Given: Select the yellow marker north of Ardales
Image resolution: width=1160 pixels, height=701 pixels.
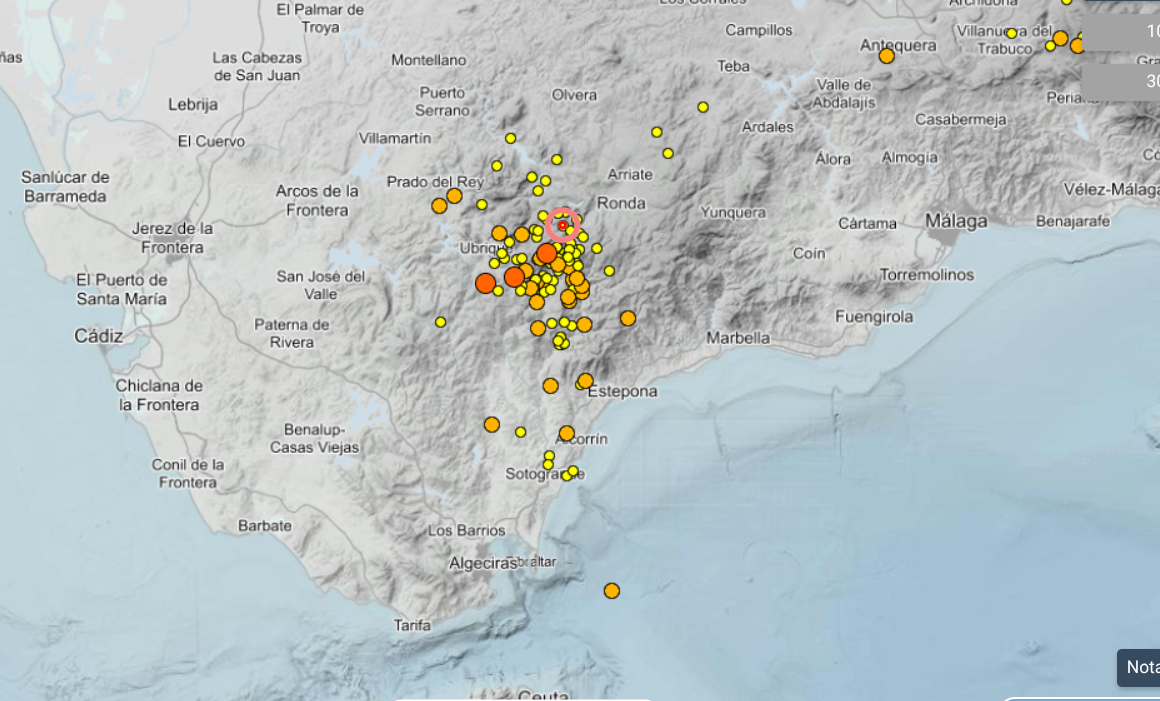Looking at the screenshot, I should pos(703,107).
